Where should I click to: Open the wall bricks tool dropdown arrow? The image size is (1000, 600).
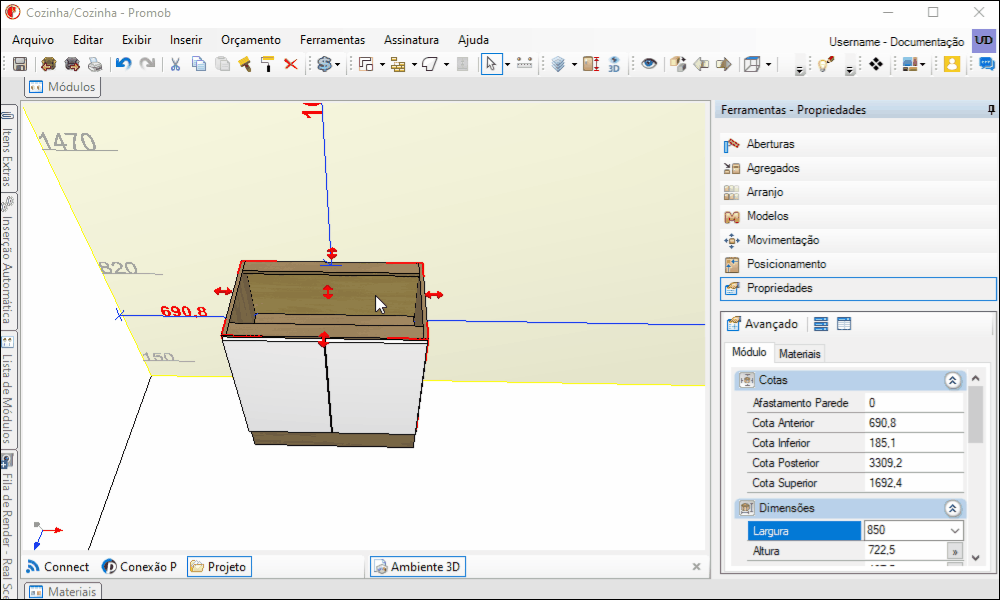(x=414, y=64)
